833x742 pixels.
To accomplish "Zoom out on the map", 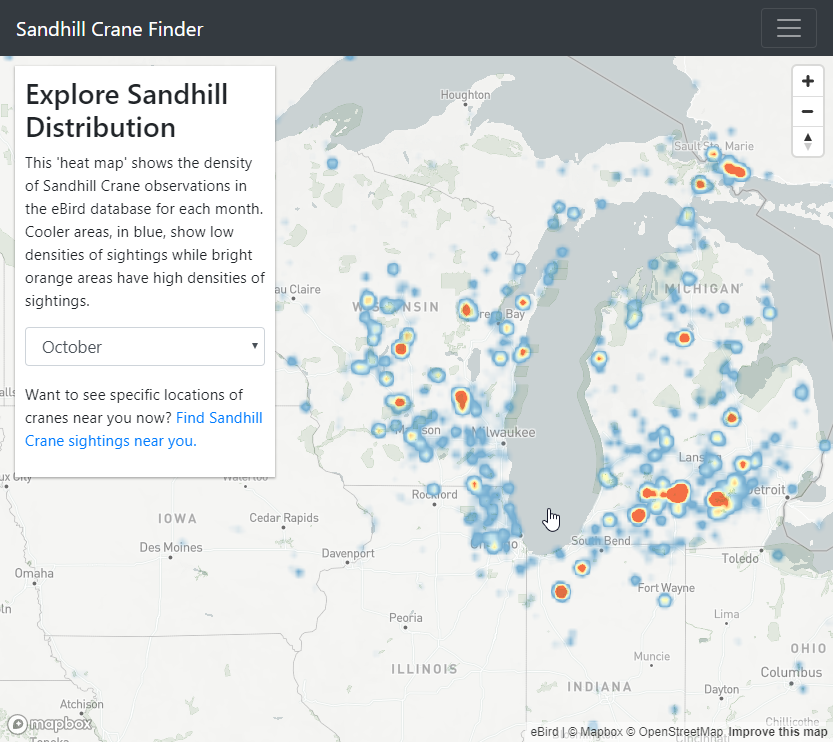I will point(808,111).
